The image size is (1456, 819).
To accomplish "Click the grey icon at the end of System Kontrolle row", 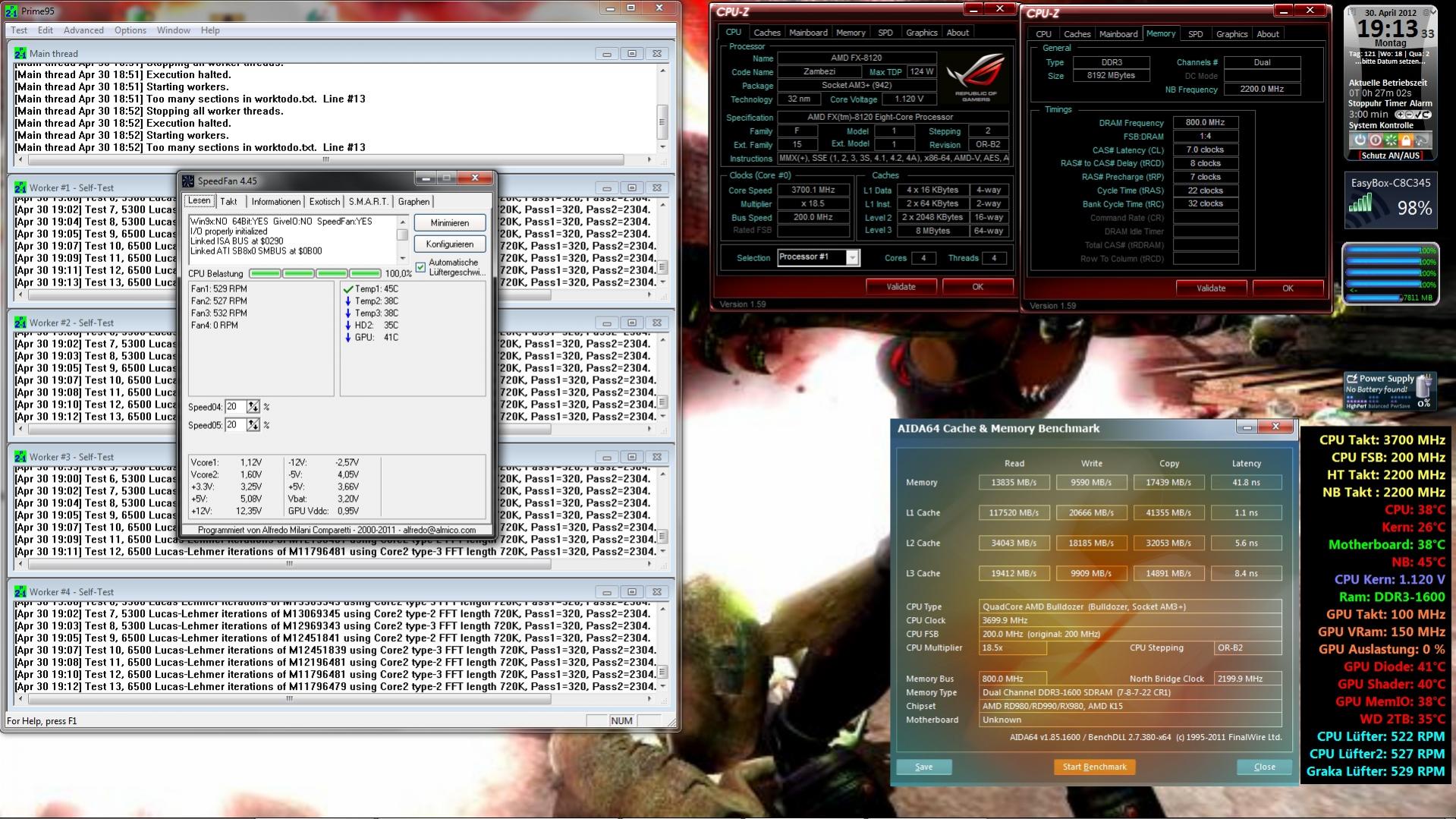I will click(1422, 140).
